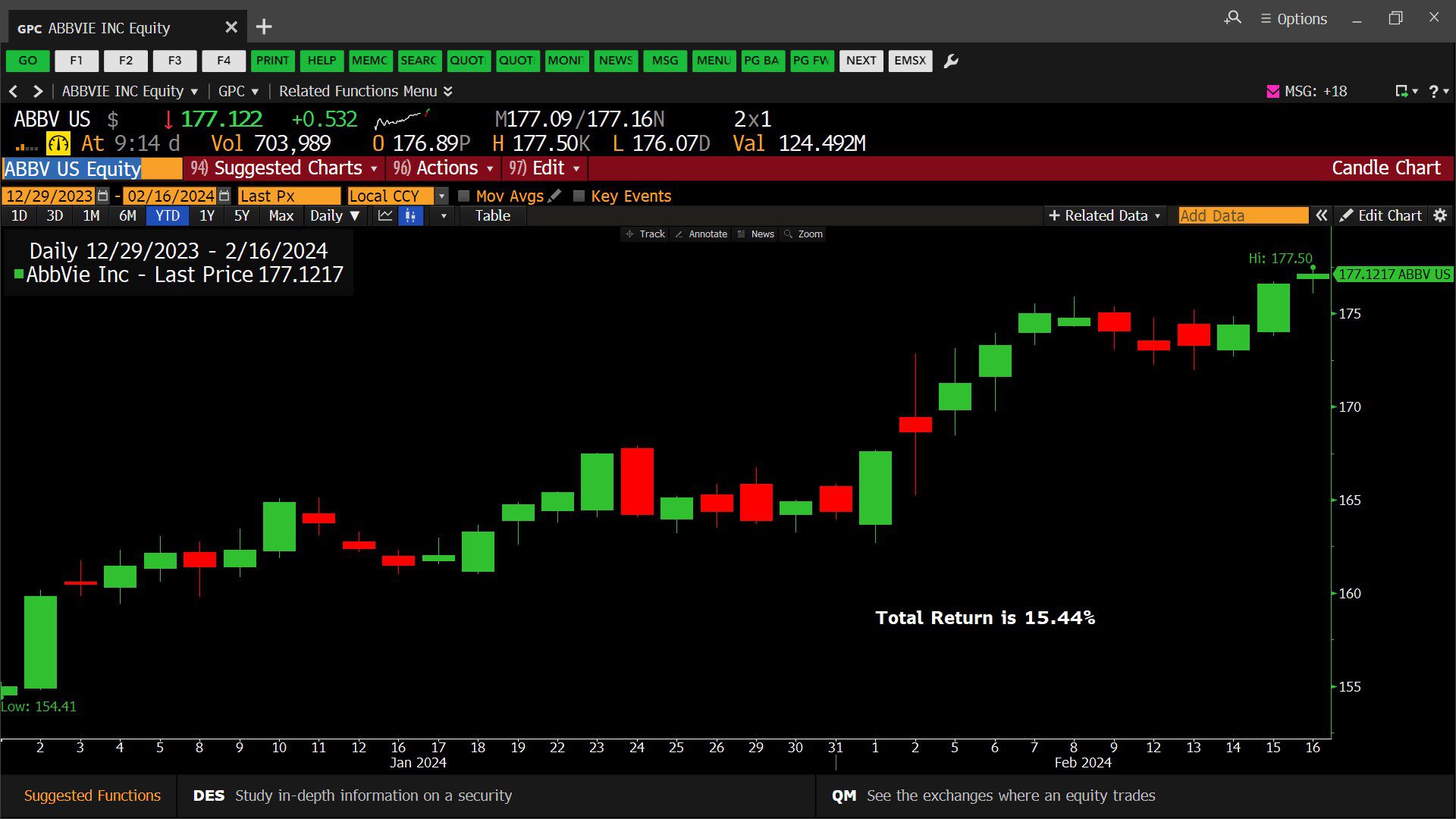
Task: Select the 1Y time range
Action: (207, 215)
